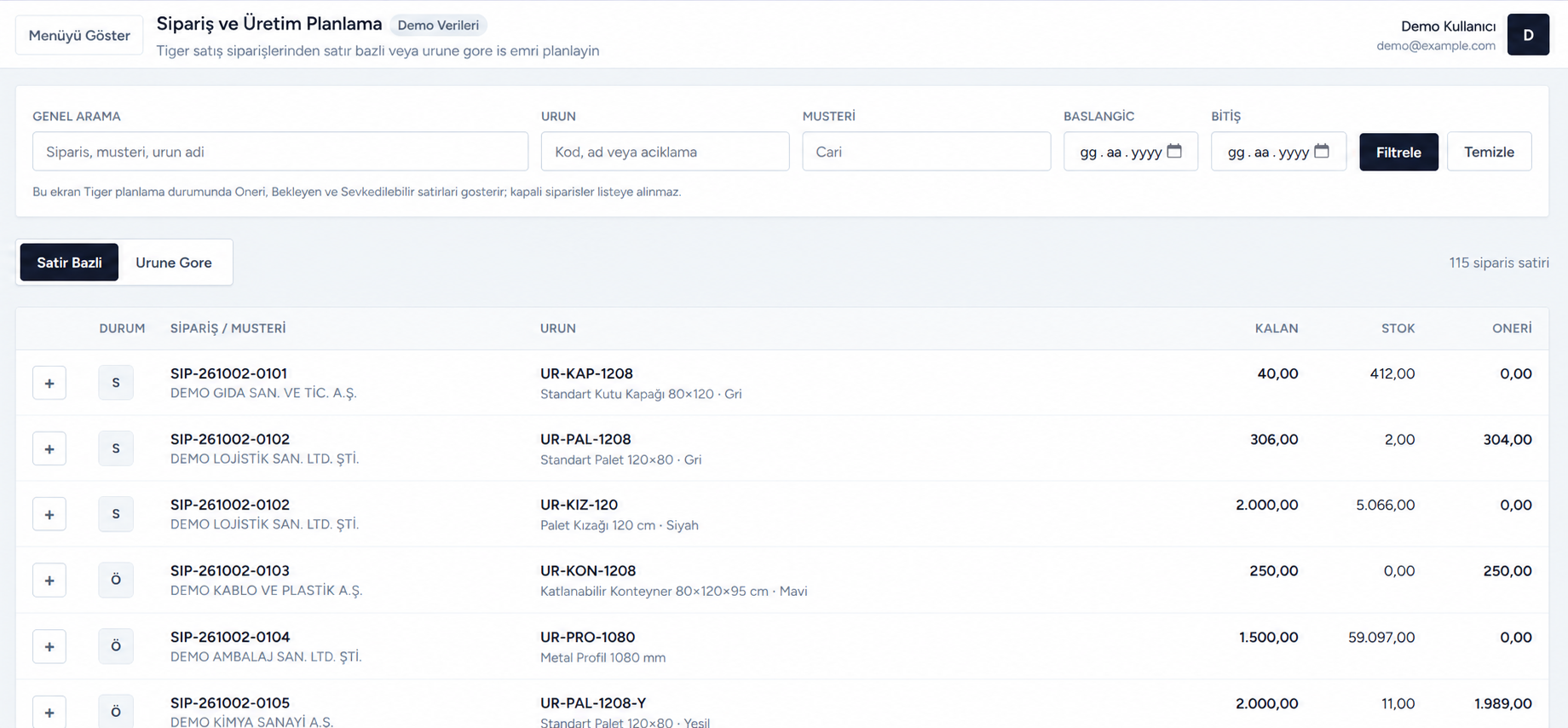Open the calendar picker in the Baslangic field
Screen dimensions: 1568x728
[1174, 151]
